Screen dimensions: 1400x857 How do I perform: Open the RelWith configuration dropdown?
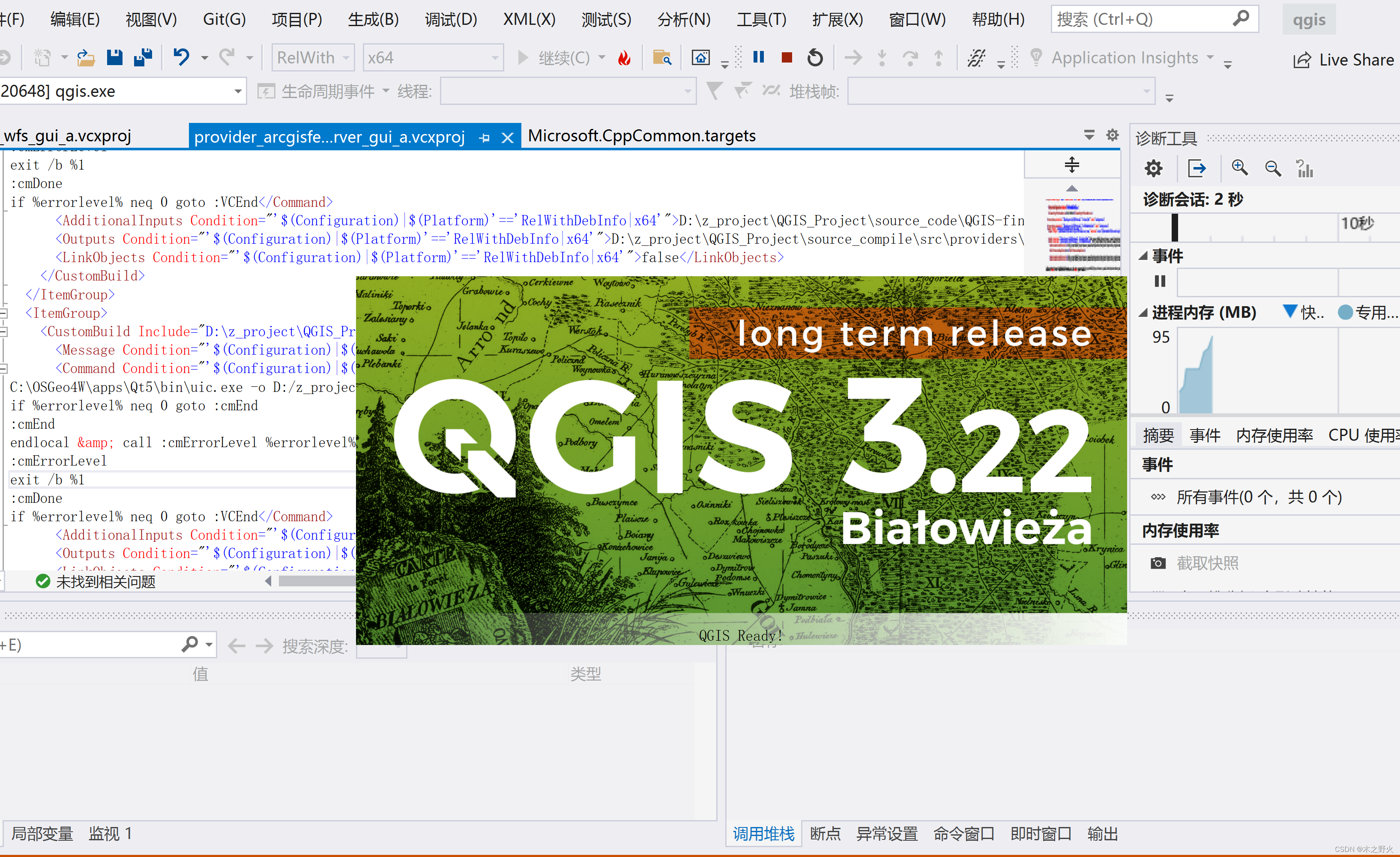point(313,57)
